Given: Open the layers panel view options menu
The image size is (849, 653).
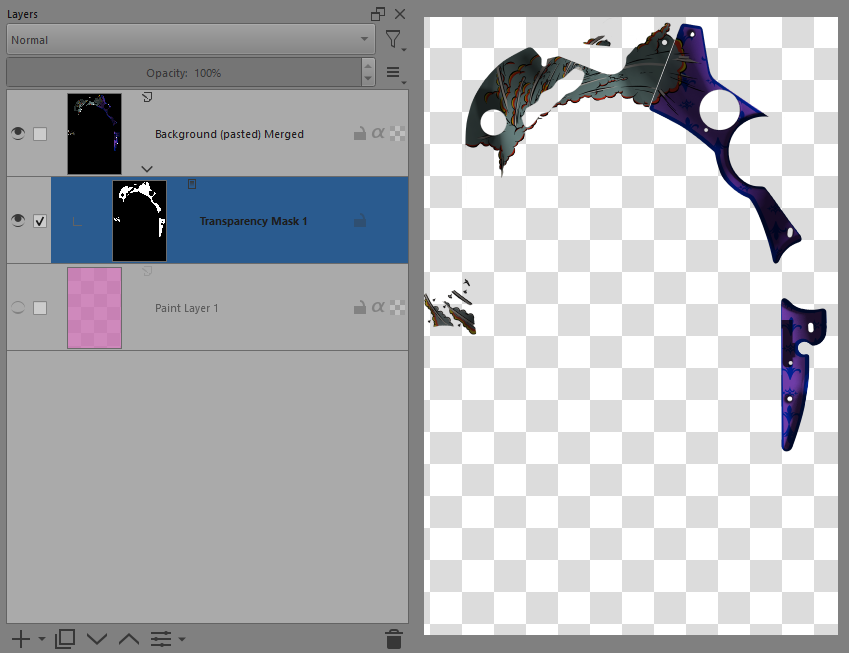Looking at the screenshot, I should point(393,73).
